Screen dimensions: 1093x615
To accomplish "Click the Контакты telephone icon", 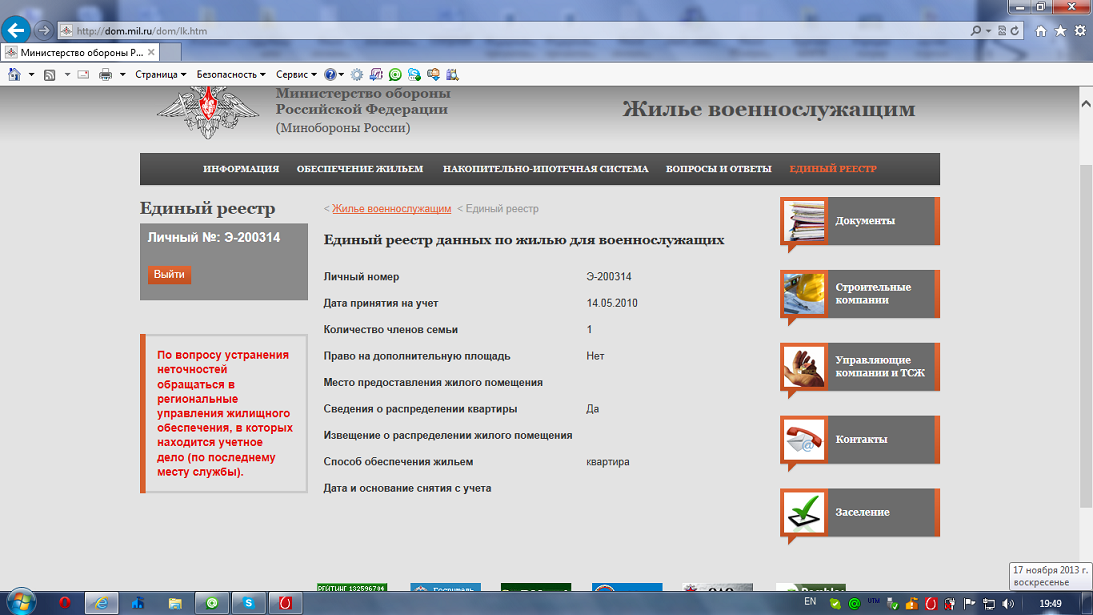I will pos(804,440).
